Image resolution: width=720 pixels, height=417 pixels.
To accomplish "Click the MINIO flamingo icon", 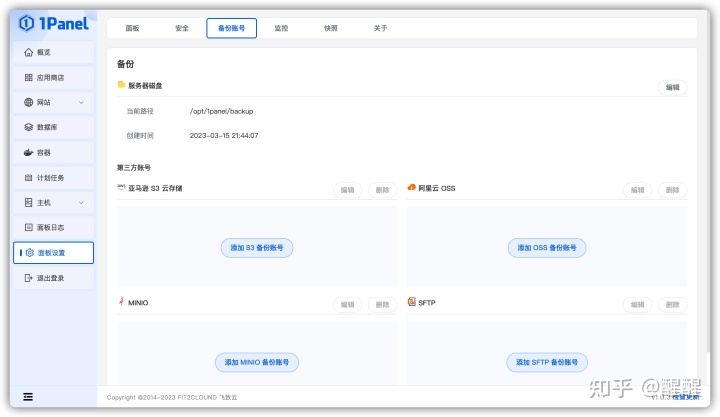I will [121, 302].
